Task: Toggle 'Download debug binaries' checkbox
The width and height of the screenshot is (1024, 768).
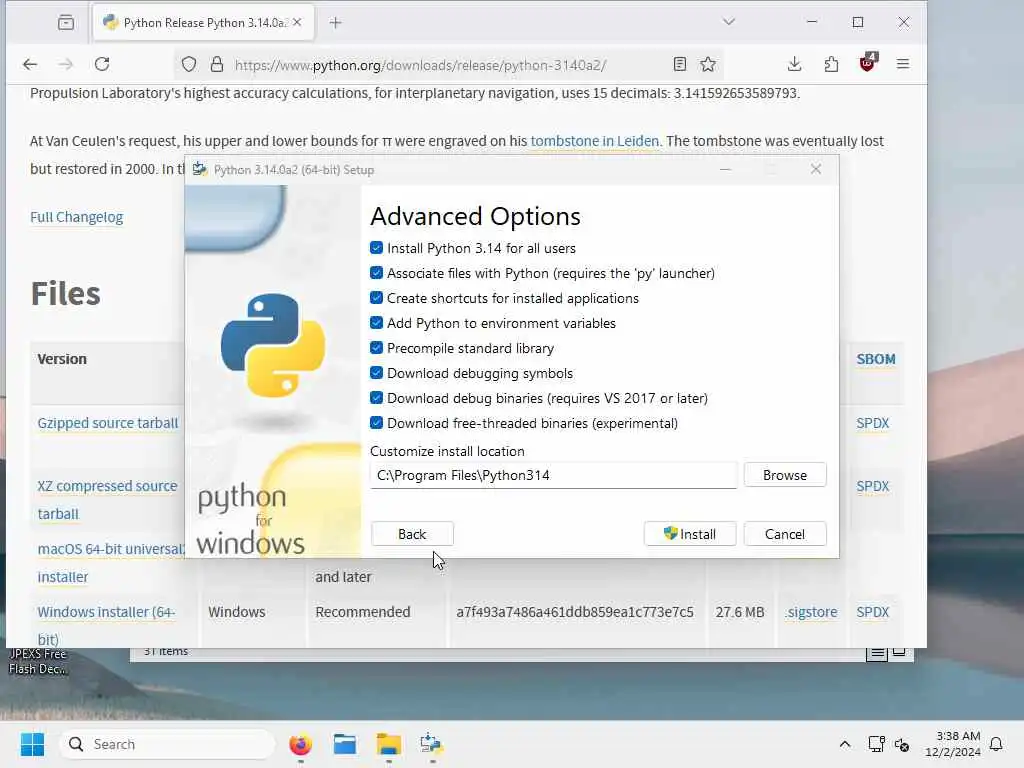Action: coord(376,398)
